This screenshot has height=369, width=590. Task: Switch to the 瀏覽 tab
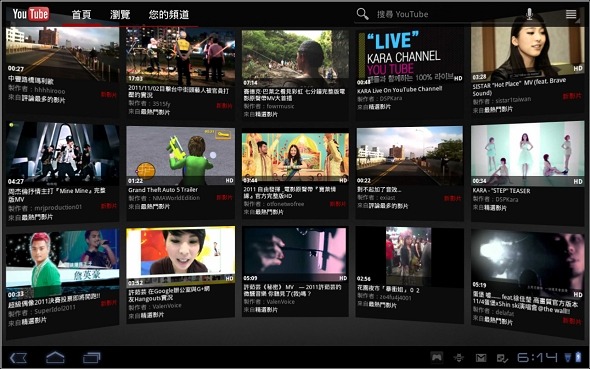coord(120,15)
